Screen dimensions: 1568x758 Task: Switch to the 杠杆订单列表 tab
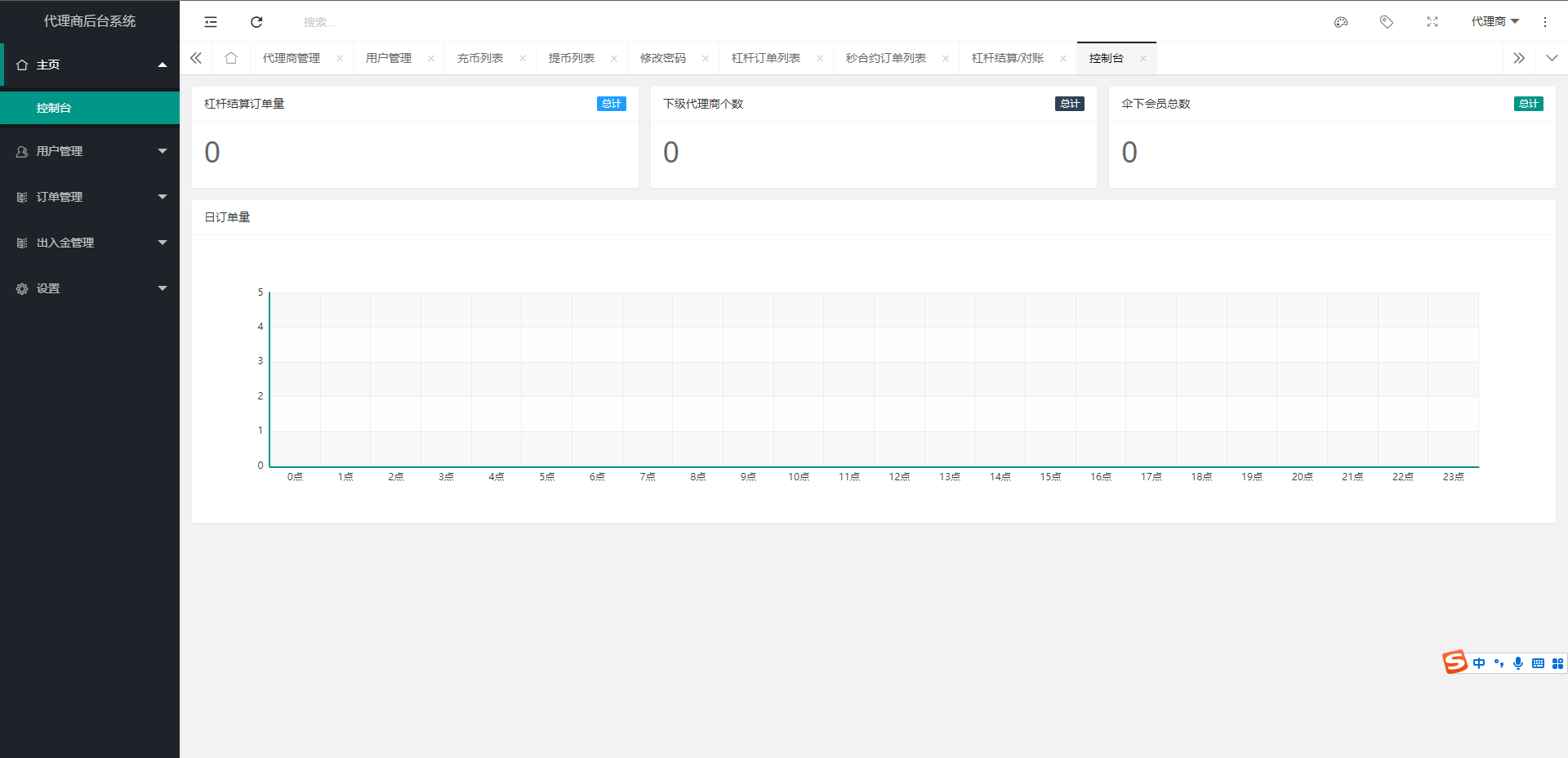click(765, 58)
